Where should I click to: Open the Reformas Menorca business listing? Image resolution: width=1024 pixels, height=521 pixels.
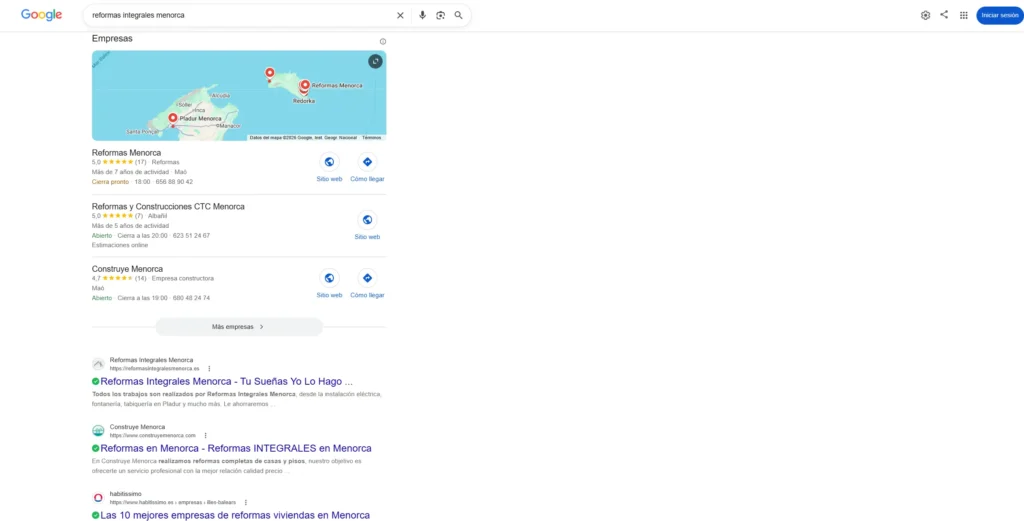point(126,153)
